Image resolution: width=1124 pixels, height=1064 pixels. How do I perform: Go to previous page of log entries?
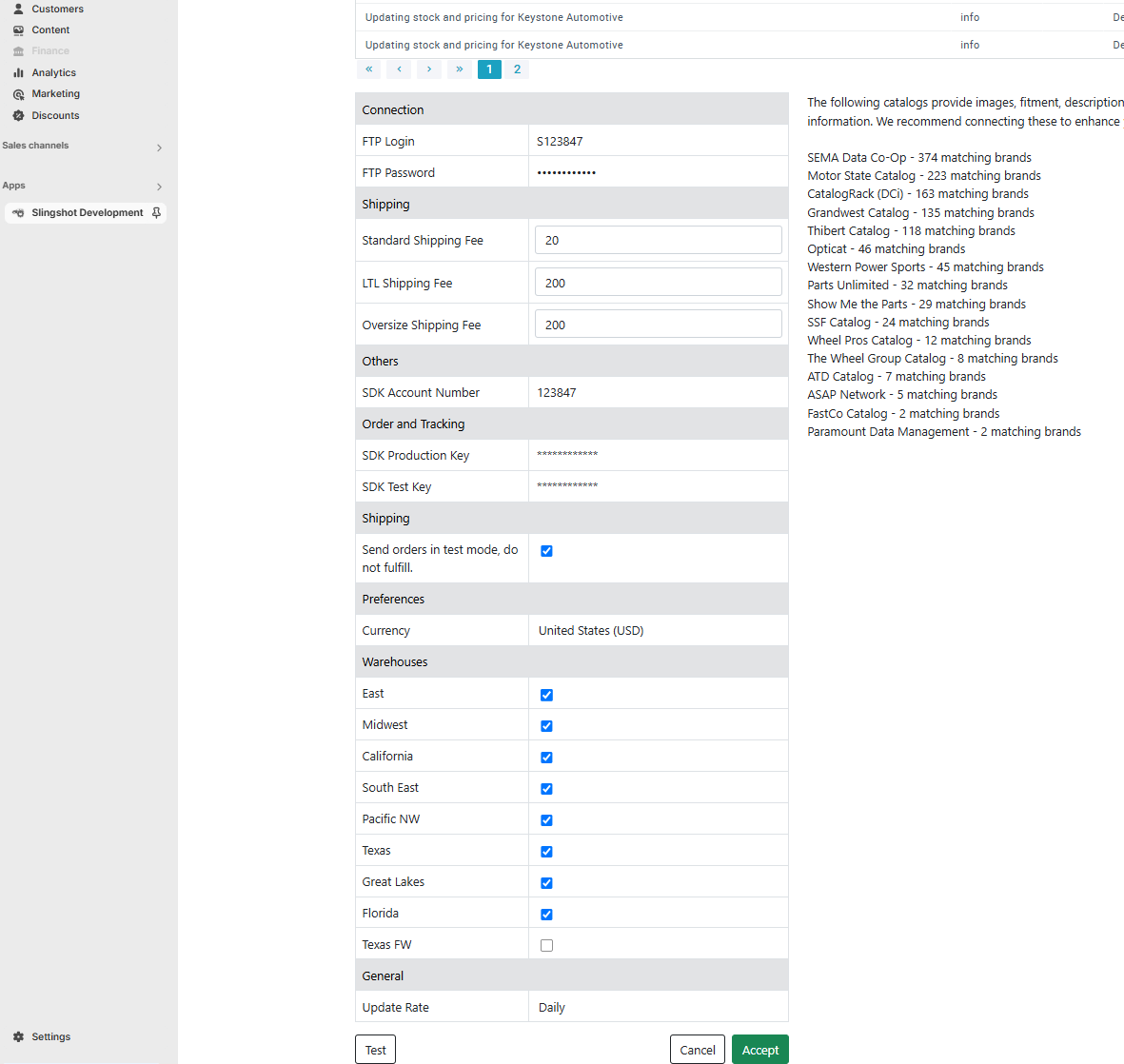(400, 69)
